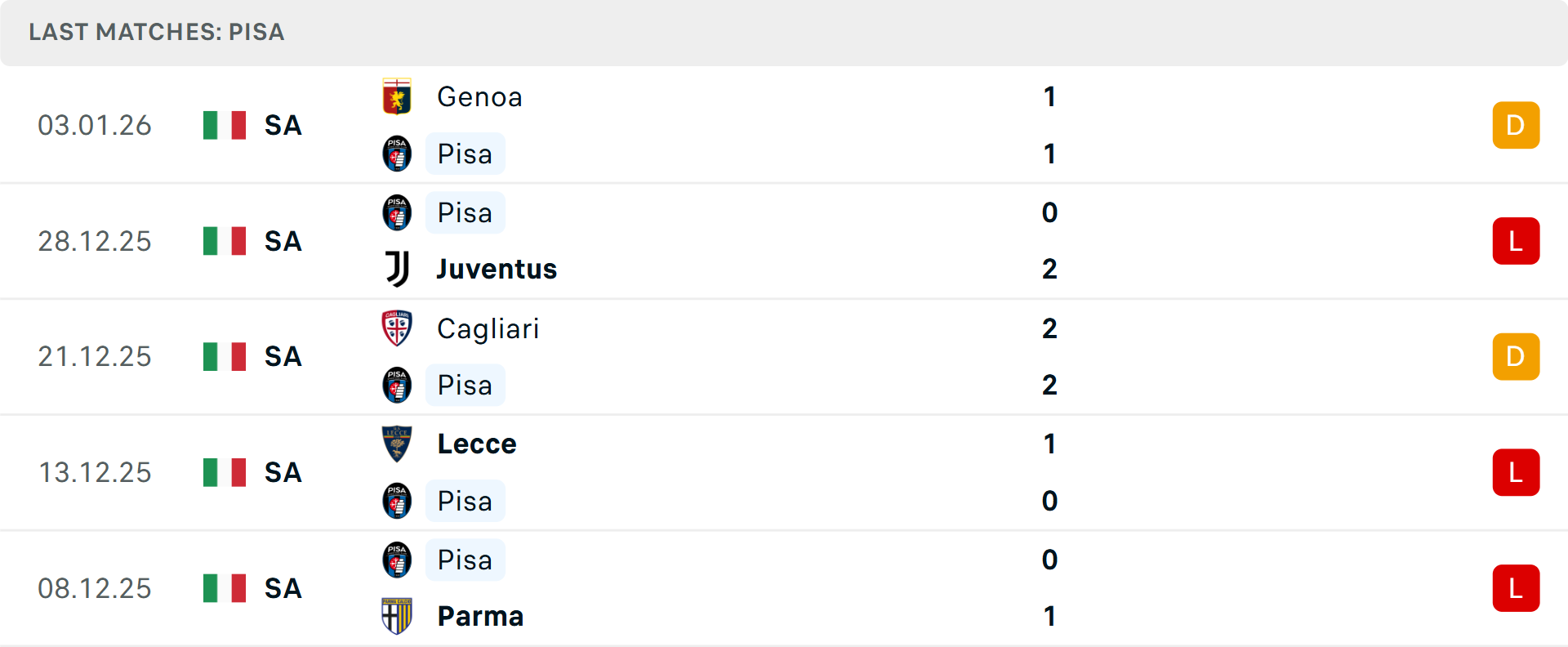Click Italy flag in 28.12.25 row
This screenshot has width=1568, height=647.
tap(225, 241)
